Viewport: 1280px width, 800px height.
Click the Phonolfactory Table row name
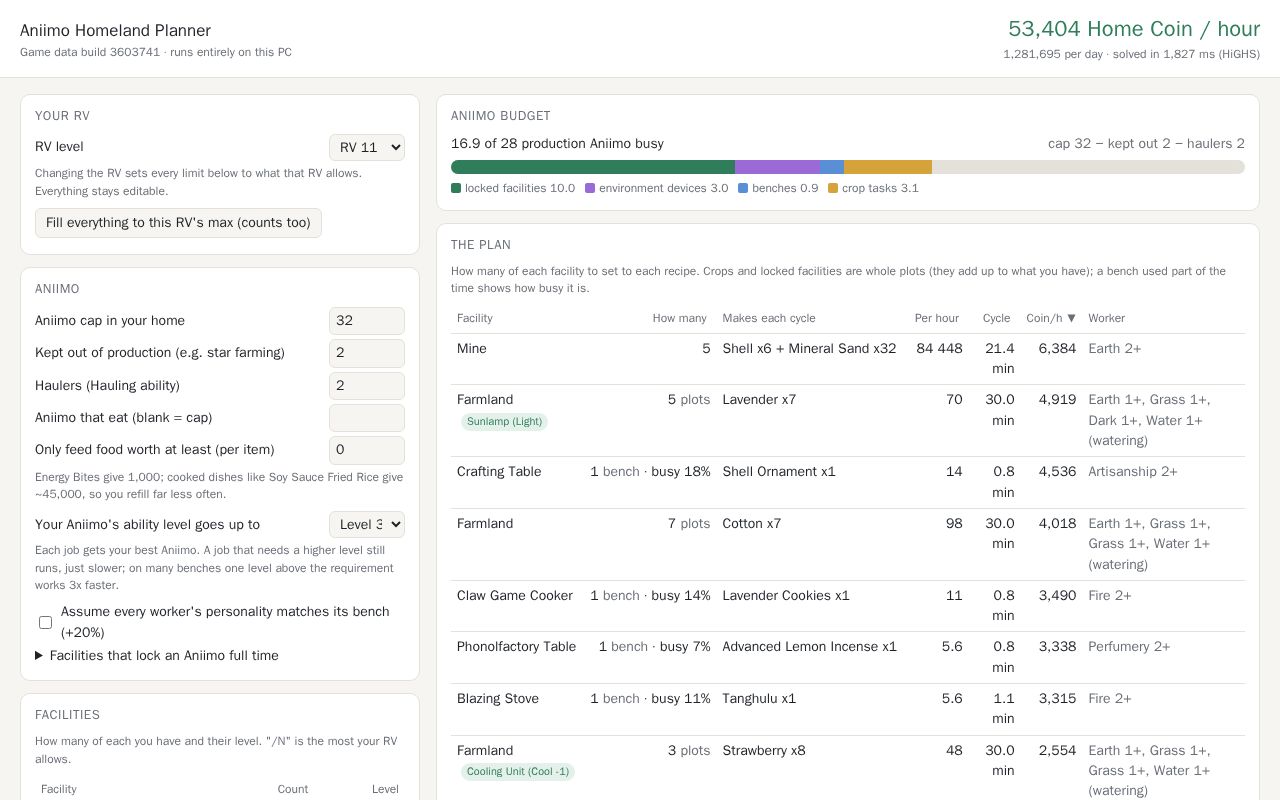pos(516,647)
